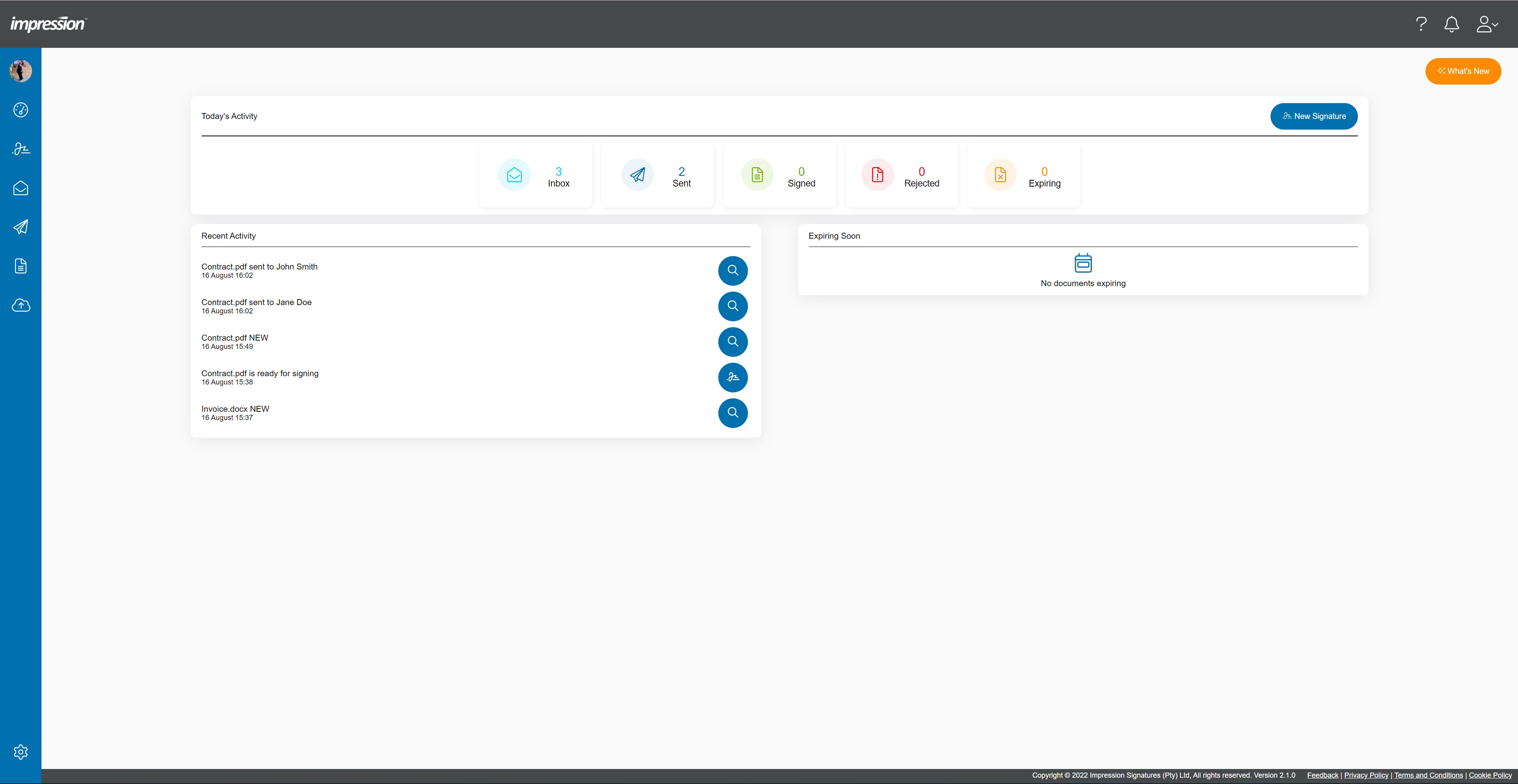The image size is (1518, 784).
Task: Click the New Signature button
Action: (x=1314, y=116)
